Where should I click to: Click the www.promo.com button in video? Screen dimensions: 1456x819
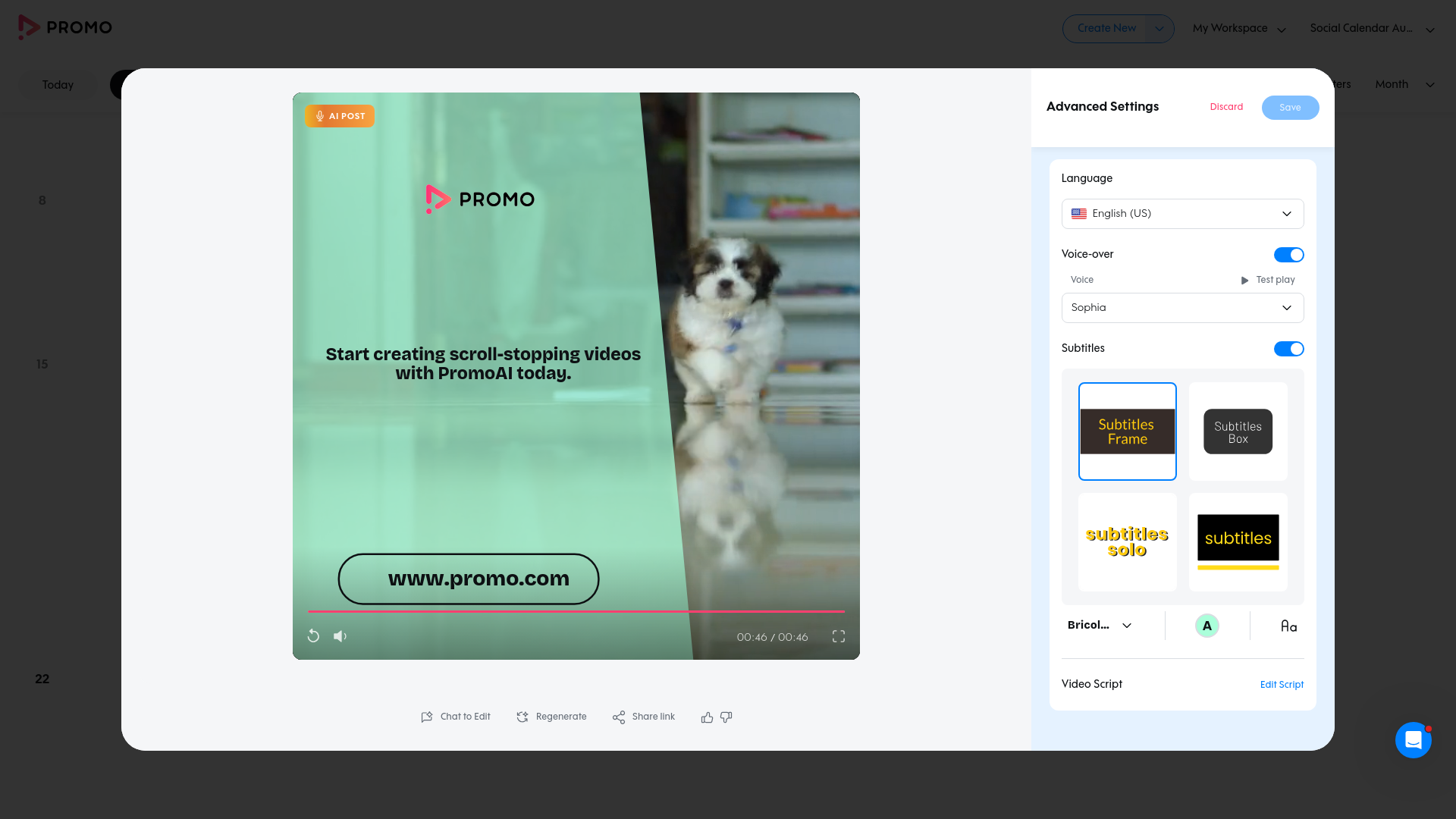click(x=469, y=579)
